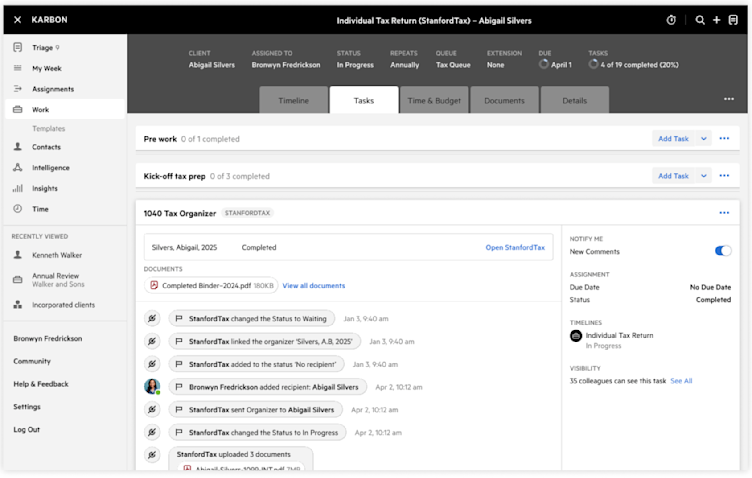Open Triage in the sidebar

42,47
